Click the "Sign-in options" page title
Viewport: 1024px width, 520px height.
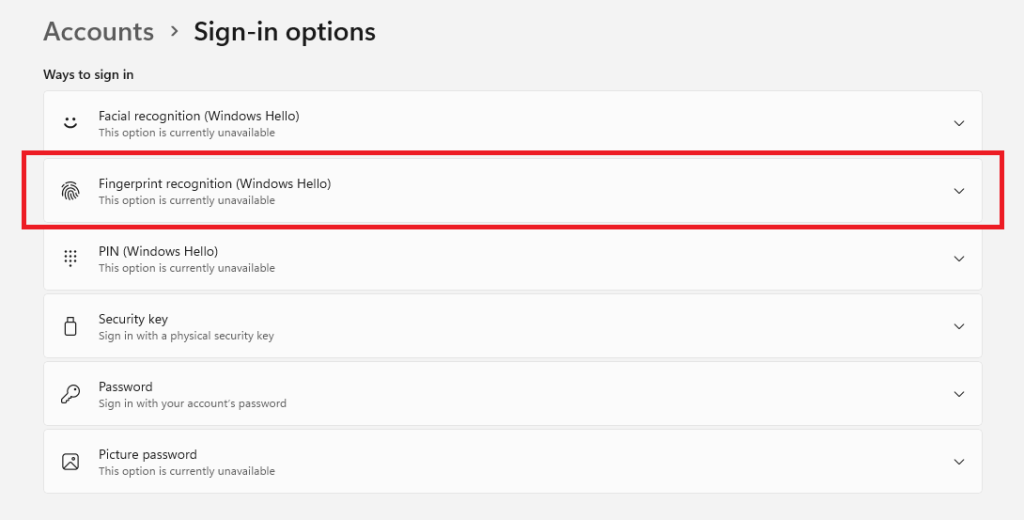284,32
